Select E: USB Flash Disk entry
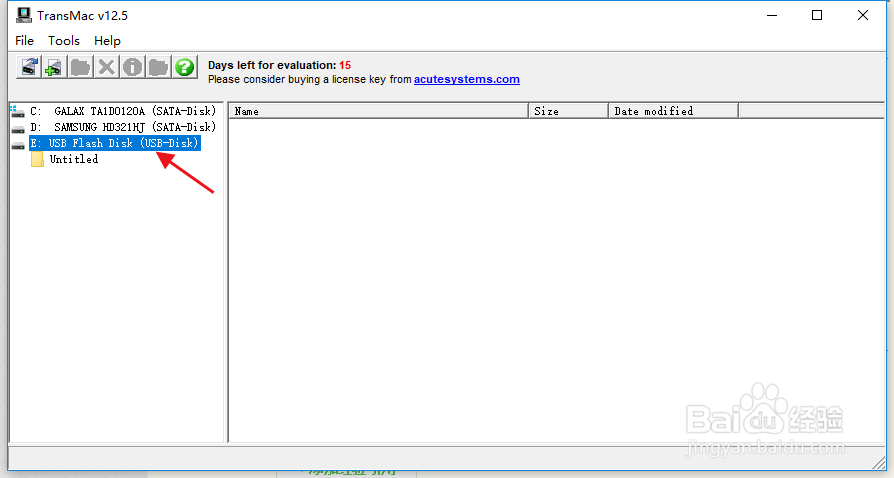Viewport: 894px width, 478px height. [x=115, y=143]
